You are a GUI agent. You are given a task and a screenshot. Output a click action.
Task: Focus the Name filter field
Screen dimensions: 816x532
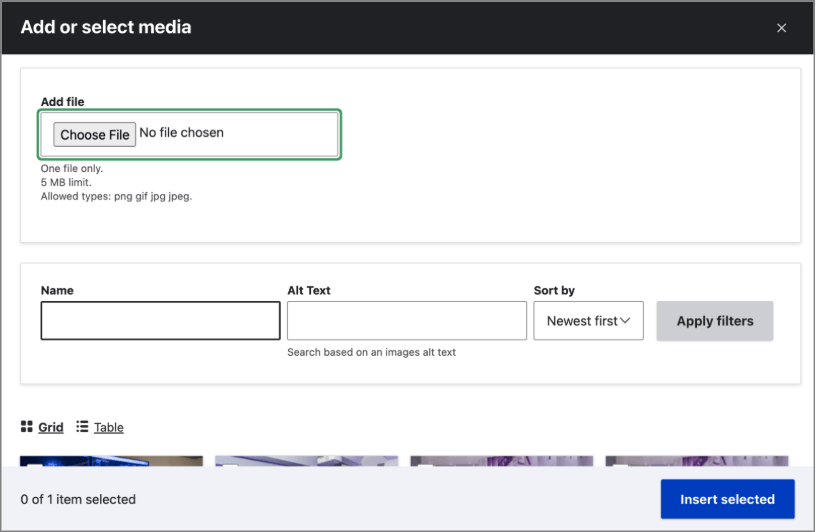[160, 321]
